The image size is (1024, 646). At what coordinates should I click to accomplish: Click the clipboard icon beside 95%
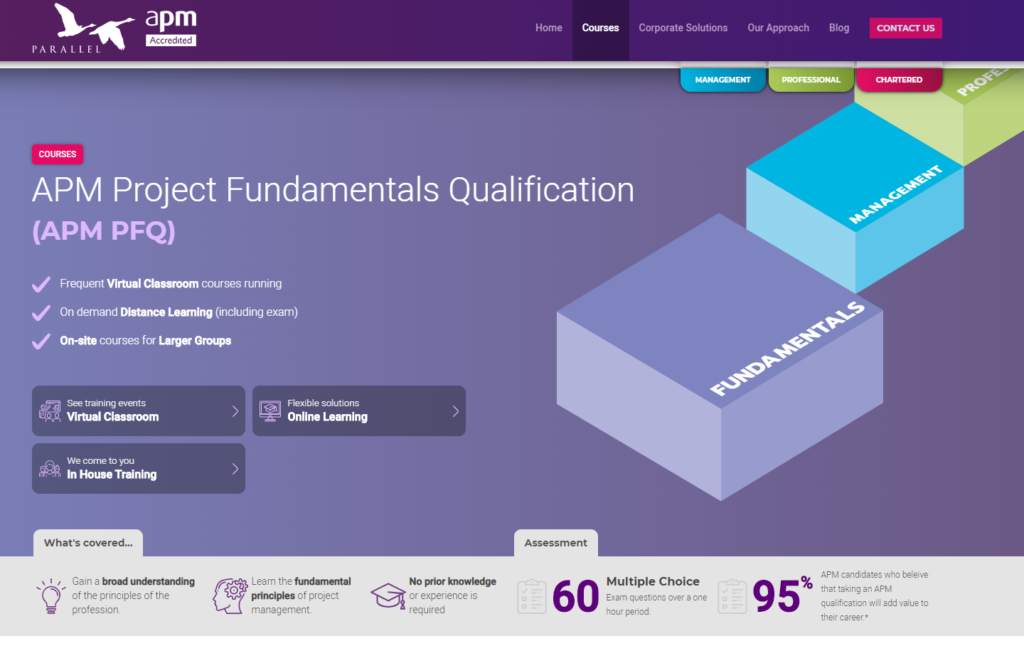(x=732, y=596)
